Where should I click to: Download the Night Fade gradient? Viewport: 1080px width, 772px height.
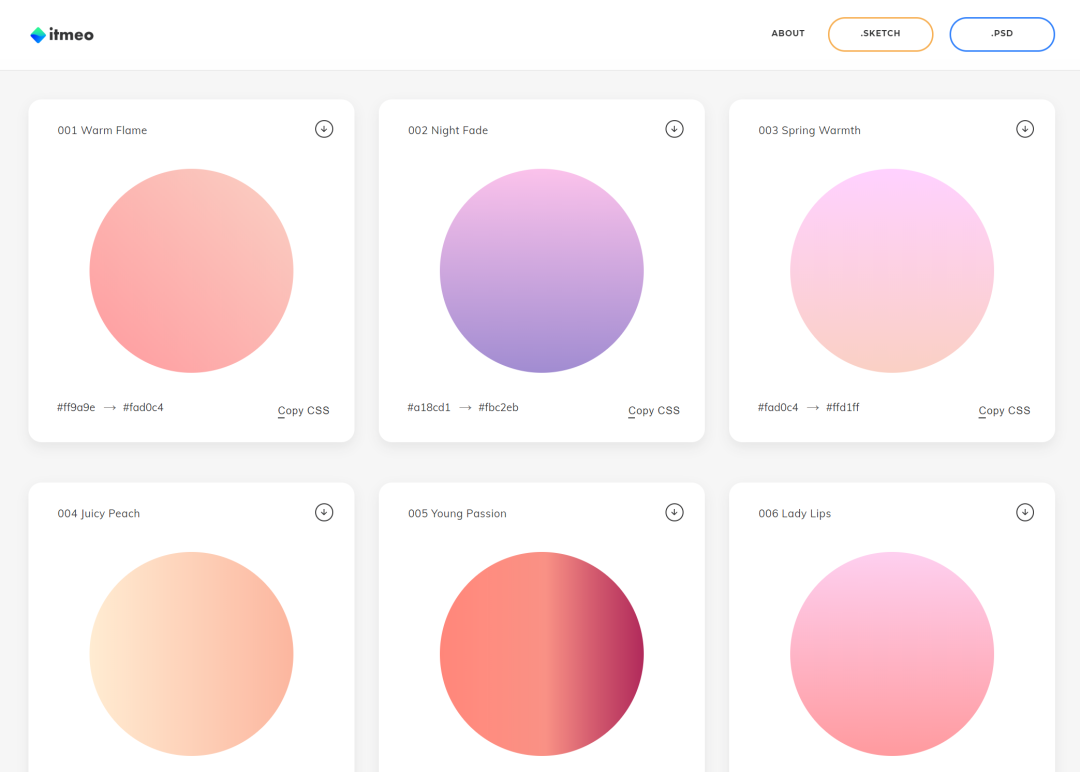point(674,129)
